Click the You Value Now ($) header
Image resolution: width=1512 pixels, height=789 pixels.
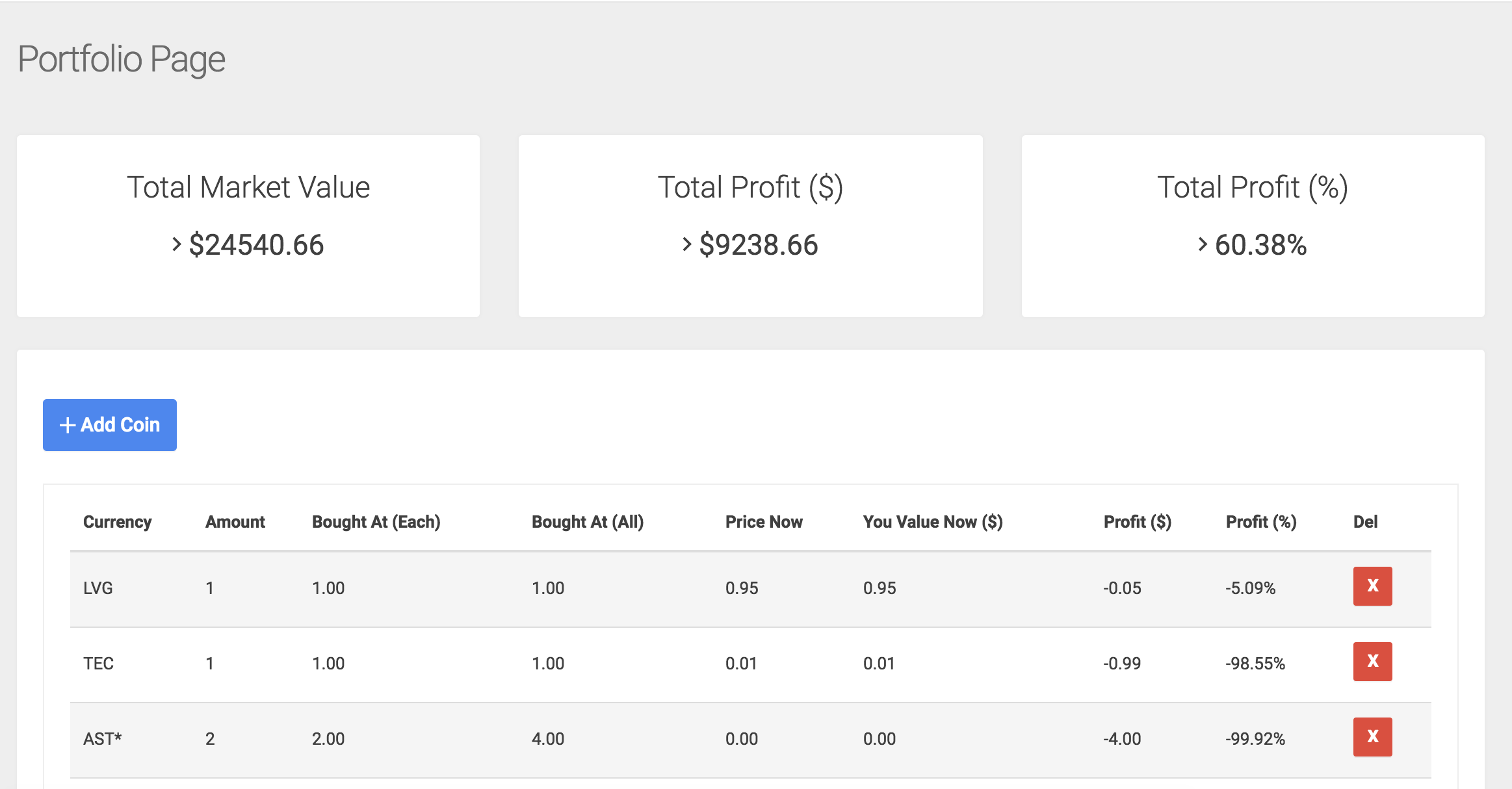point(932,522)
